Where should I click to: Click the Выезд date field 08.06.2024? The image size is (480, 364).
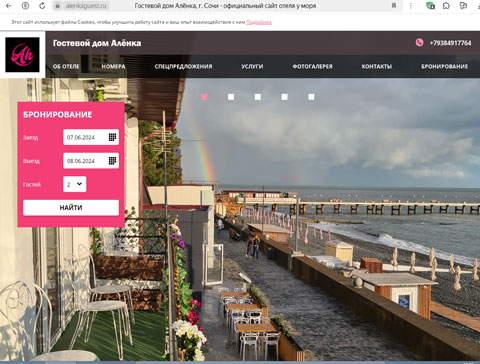click(91, 161)
